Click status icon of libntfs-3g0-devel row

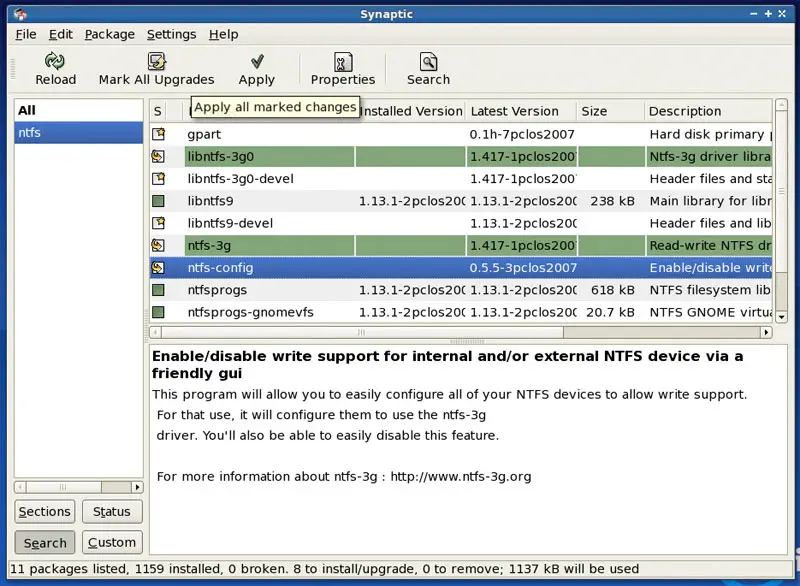point(159,179)
